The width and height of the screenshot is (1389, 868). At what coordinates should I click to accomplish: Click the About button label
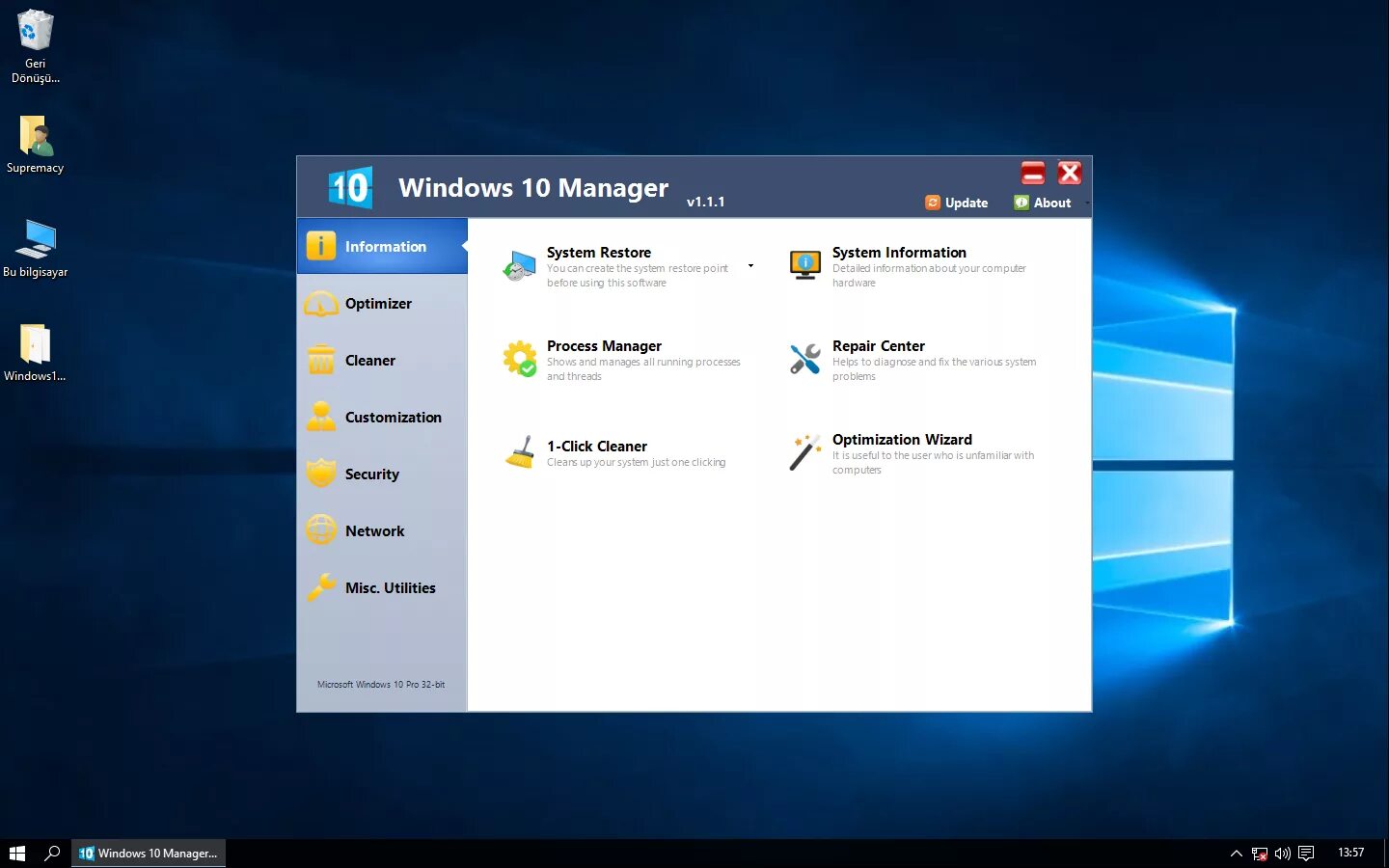tap(1052, 203)
